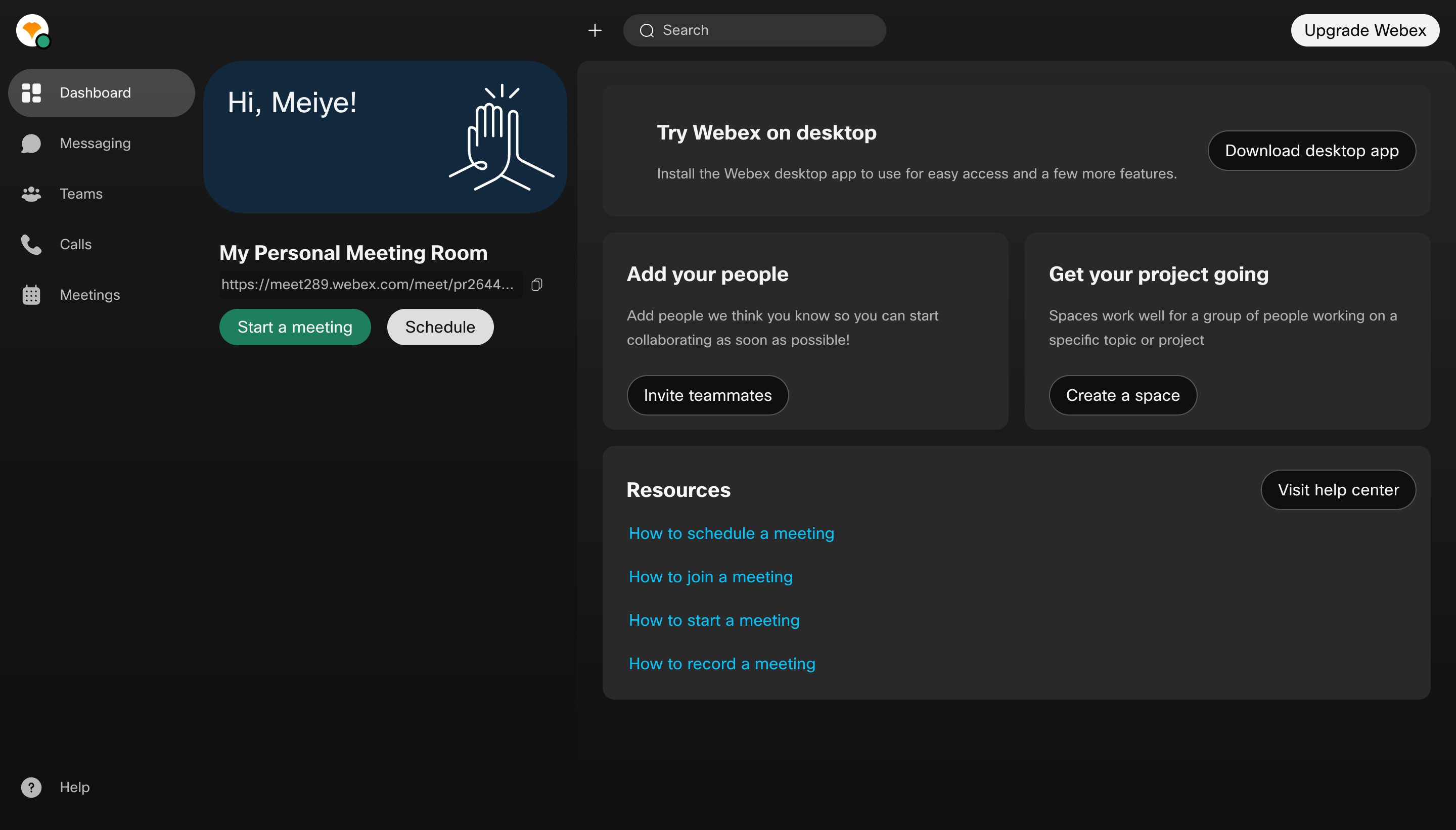Click the Help question mark icon

coord(31,787)
